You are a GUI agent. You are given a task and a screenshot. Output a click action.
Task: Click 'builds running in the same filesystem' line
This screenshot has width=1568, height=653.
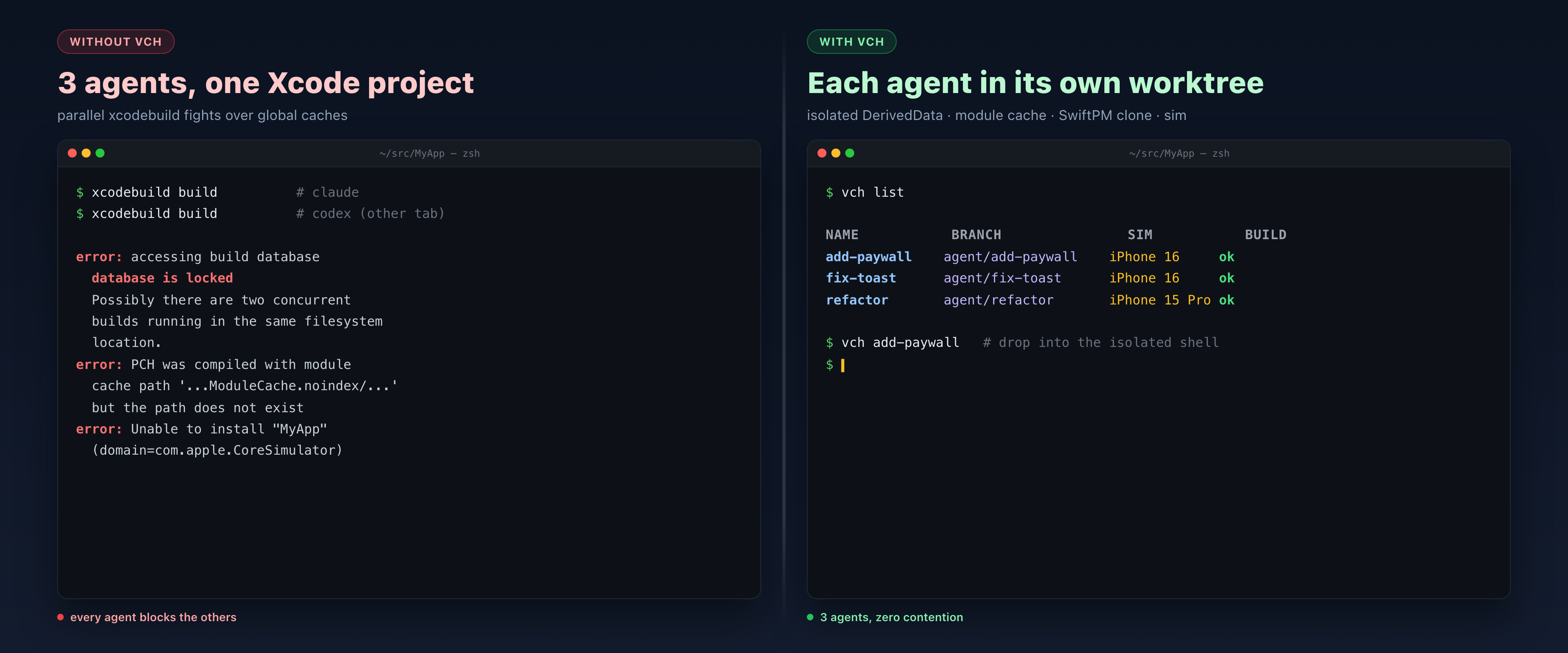(x=237, y=321)
